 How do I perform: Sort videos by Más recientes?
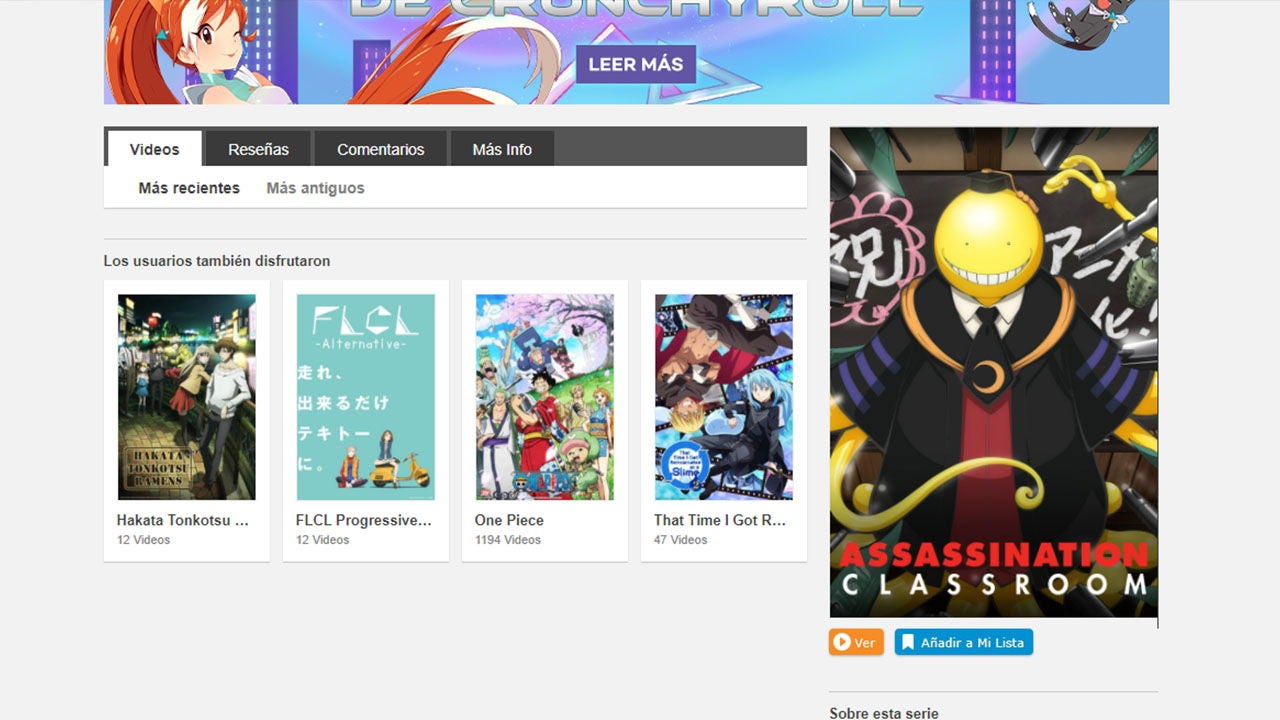(x=188, y=188)
